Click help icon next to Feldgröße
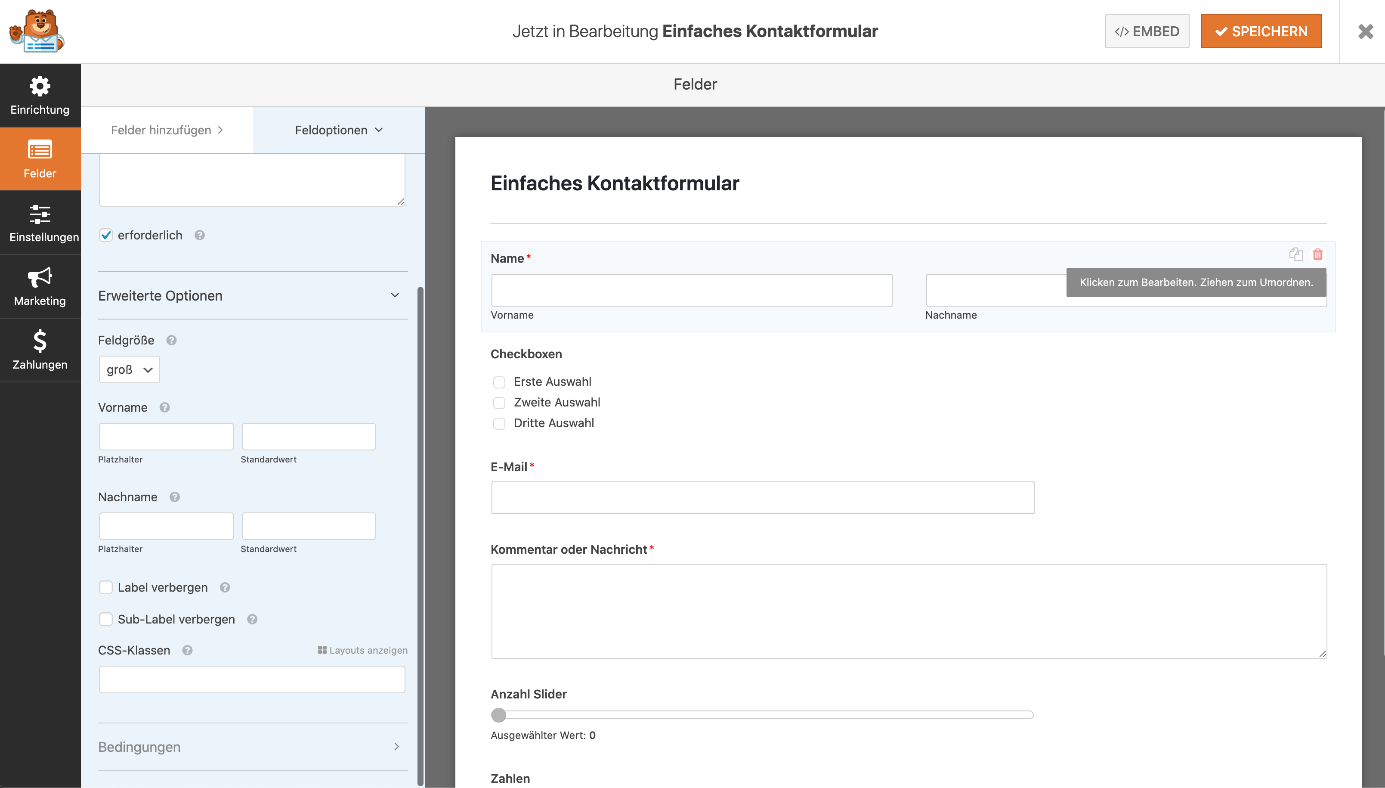This screenshot has height=788, width=1385. (x=171, y=340)
